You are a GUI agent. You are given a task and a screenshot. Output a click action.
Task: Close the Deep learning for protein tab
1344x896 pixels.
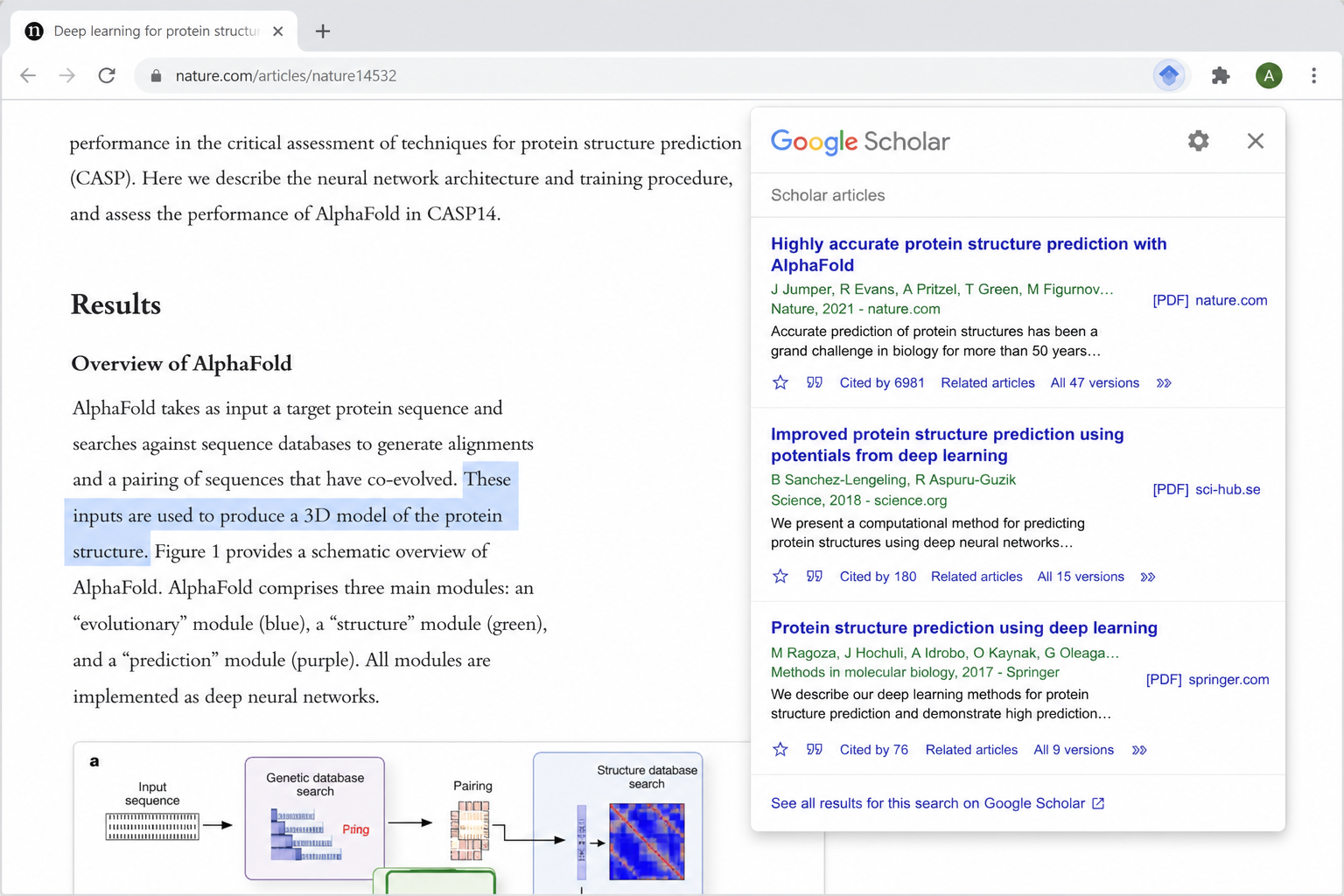pos(277,31)
